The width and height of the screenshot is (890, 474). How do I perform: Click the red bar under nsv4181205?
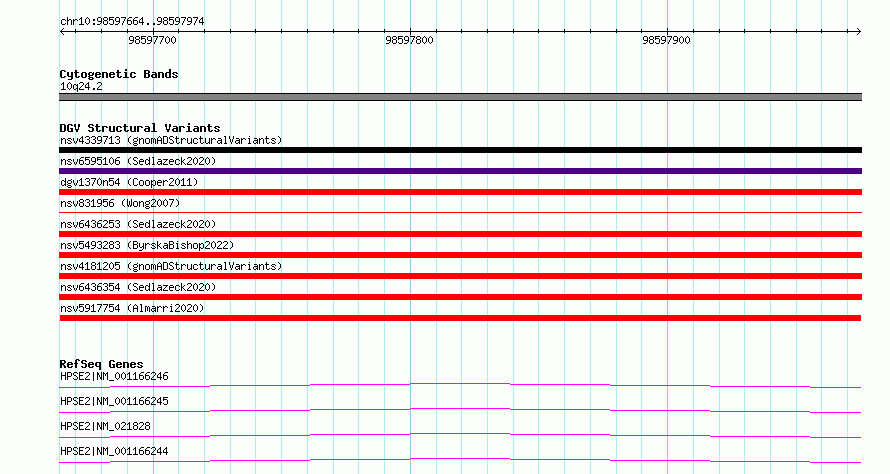pos(460,276)
